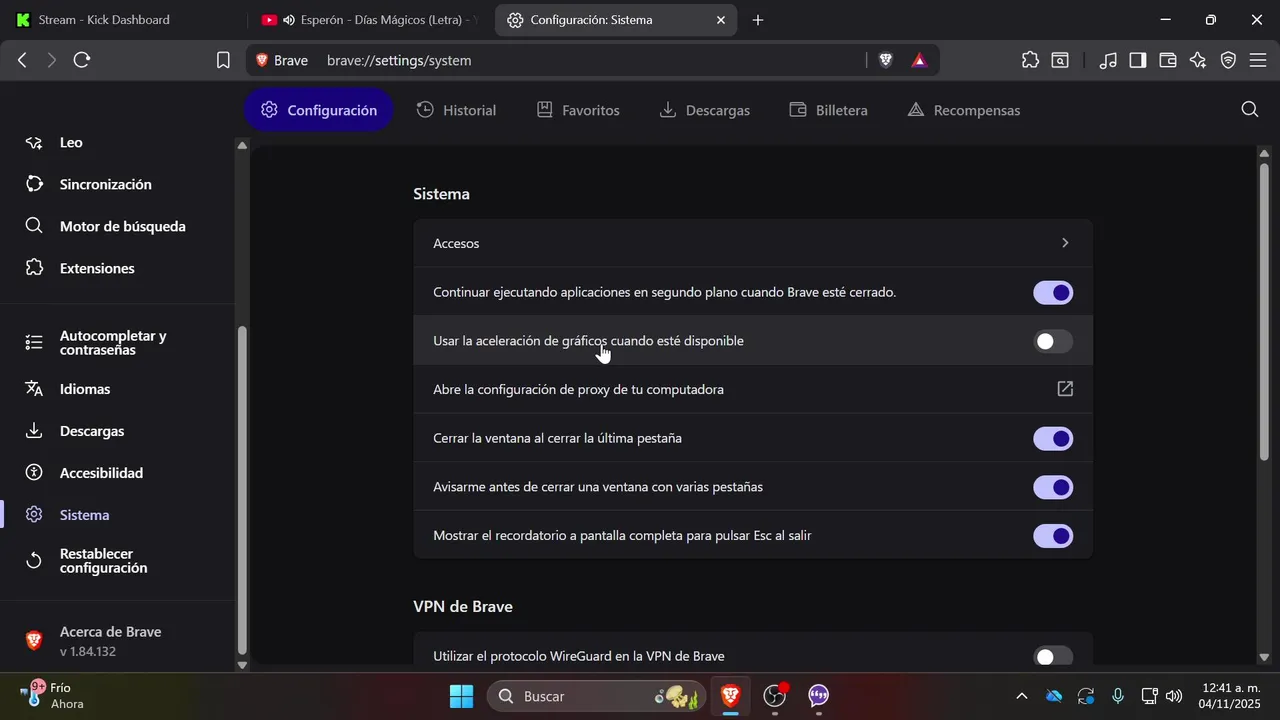
Task: Open the purple chat app in taskbar
Action: [819, 696]
